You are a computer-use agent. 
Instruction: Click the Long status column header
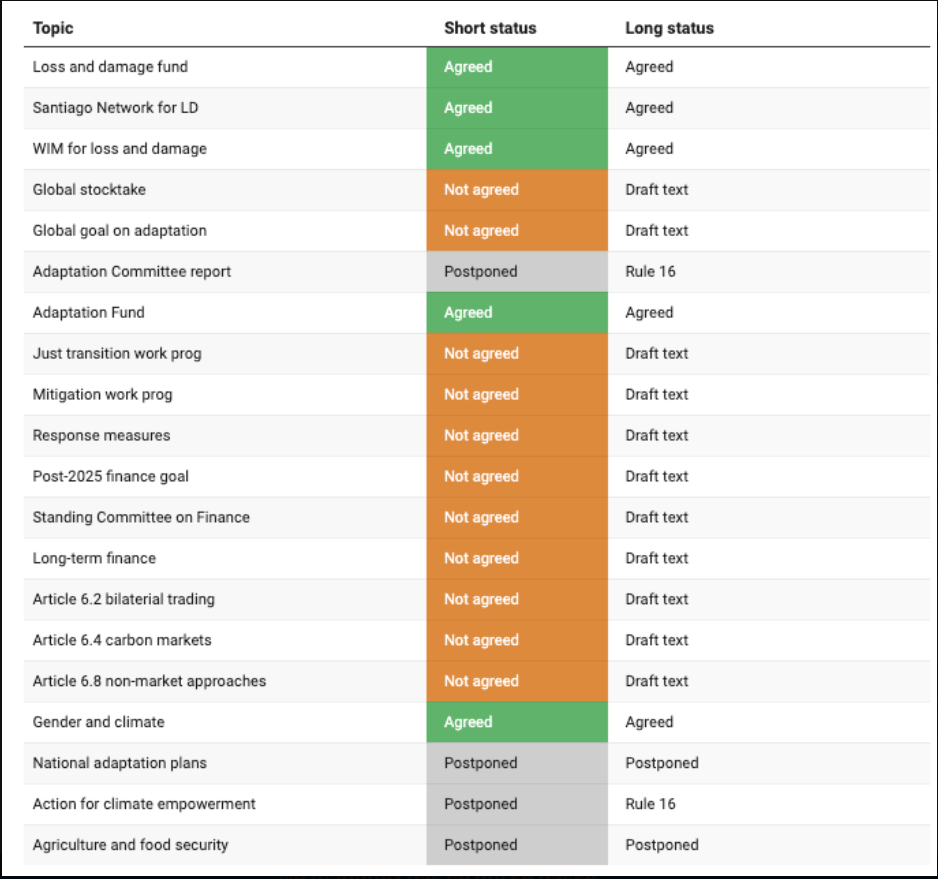click(669, 28)
